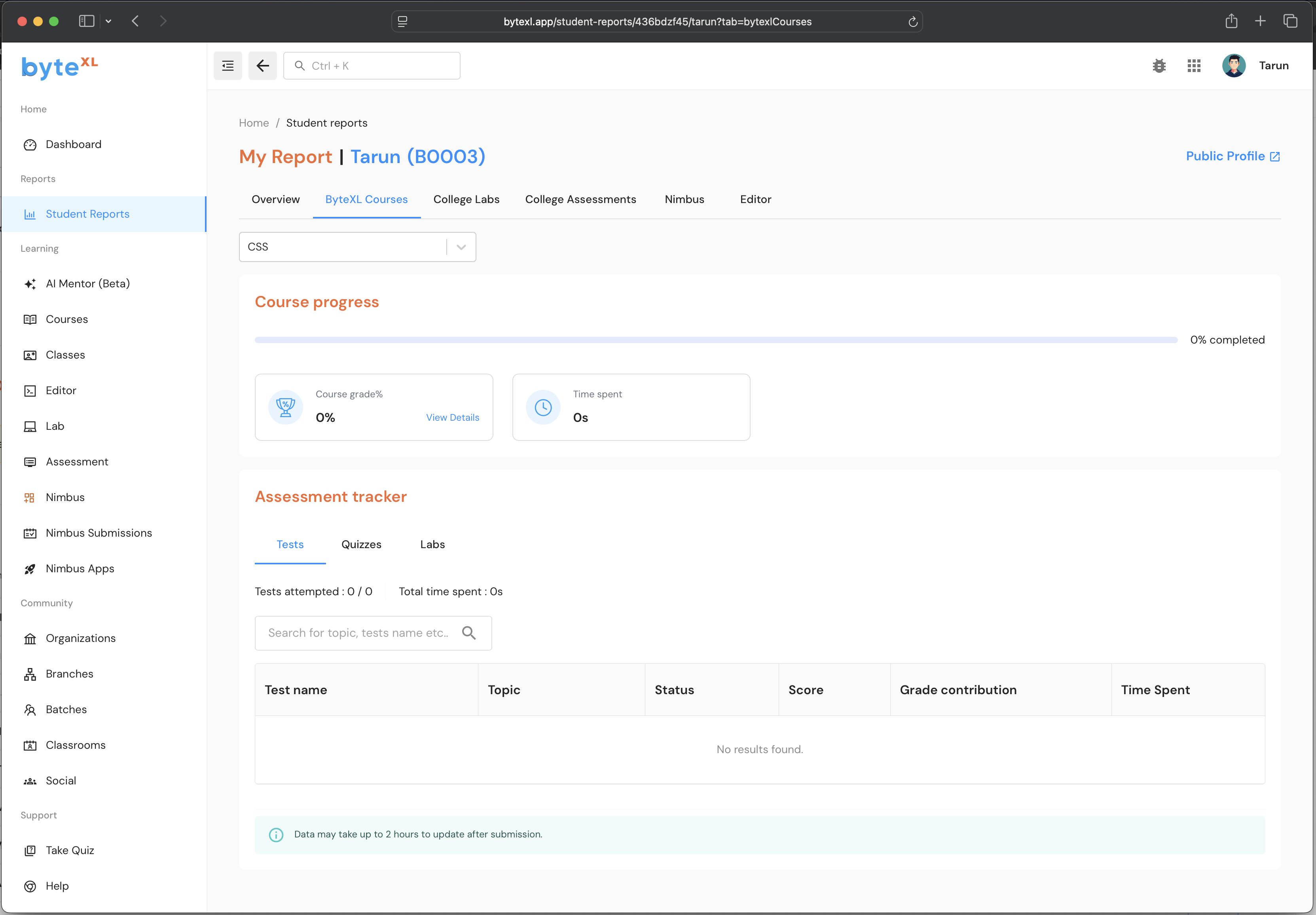
Task: Expand the CSS course dropdown
Action: [x=461, y=247]
